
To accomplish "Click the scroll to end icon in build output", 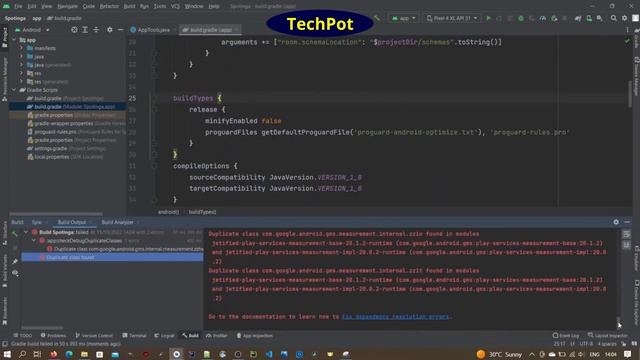I will click(627, 244).
